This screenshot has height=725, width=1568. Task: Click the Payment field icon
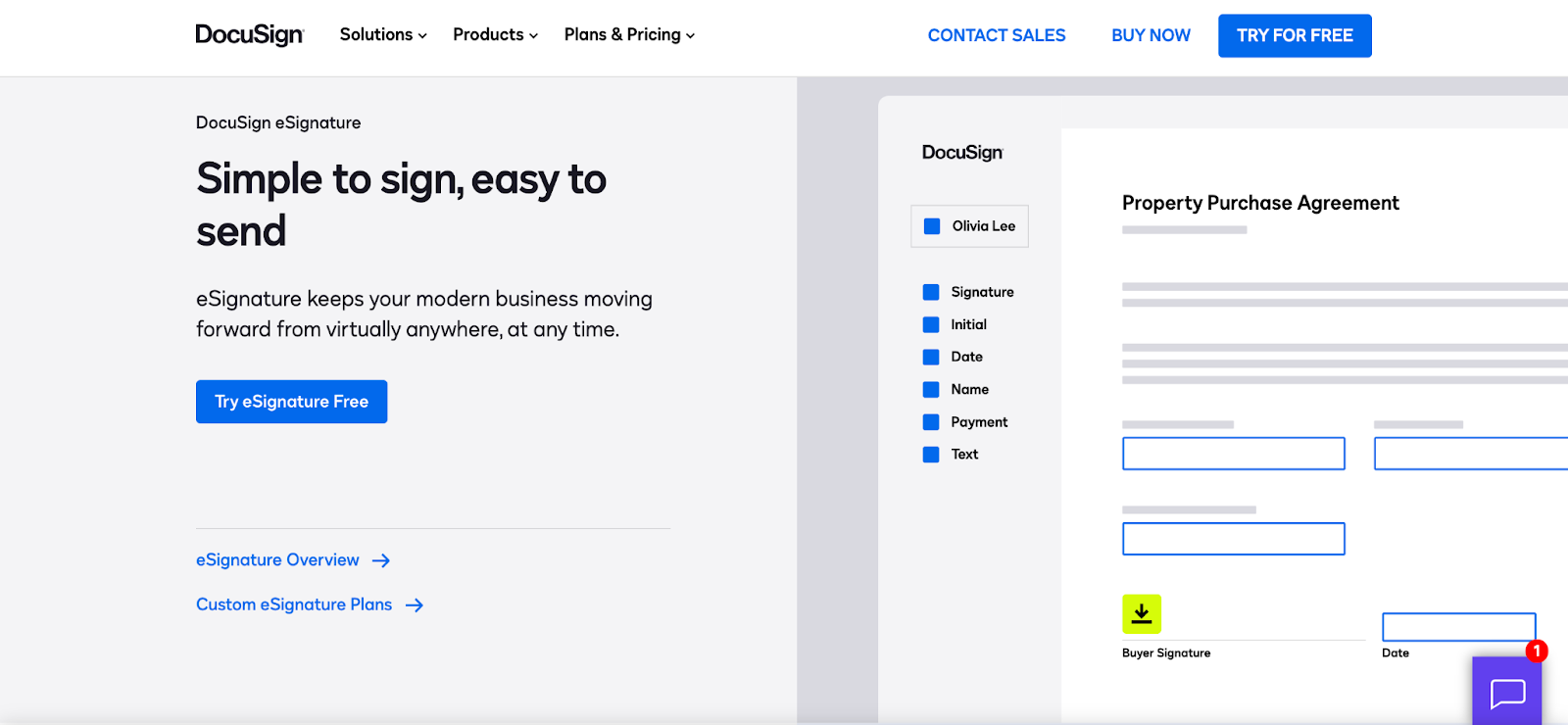point(931,422)
